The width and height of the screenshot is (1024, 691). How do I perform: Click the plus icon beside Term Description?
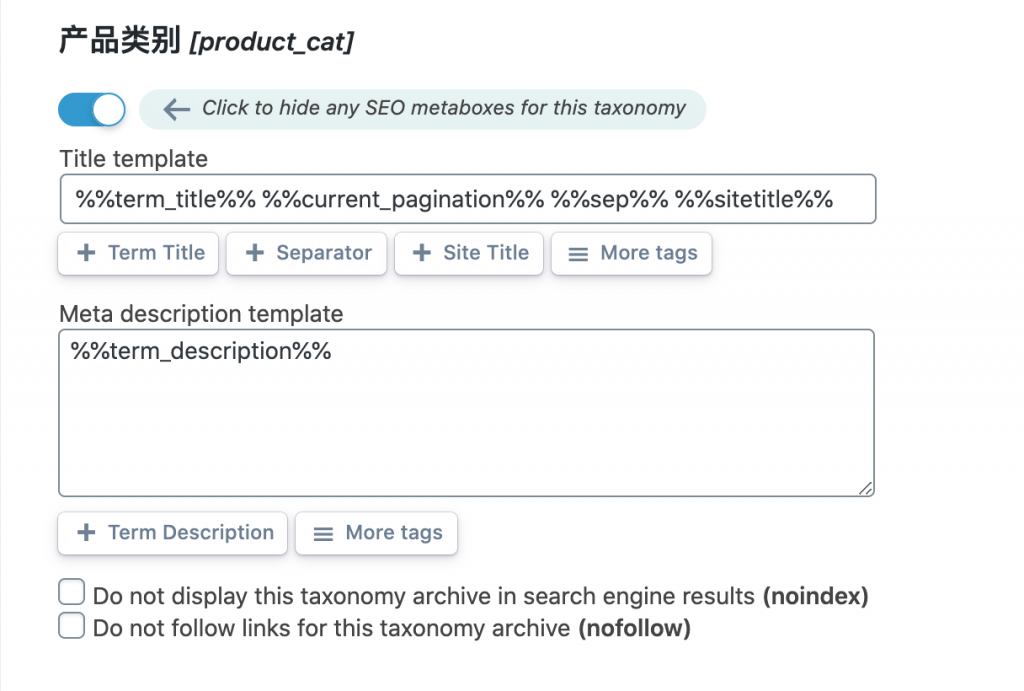(x=87, y=534)
